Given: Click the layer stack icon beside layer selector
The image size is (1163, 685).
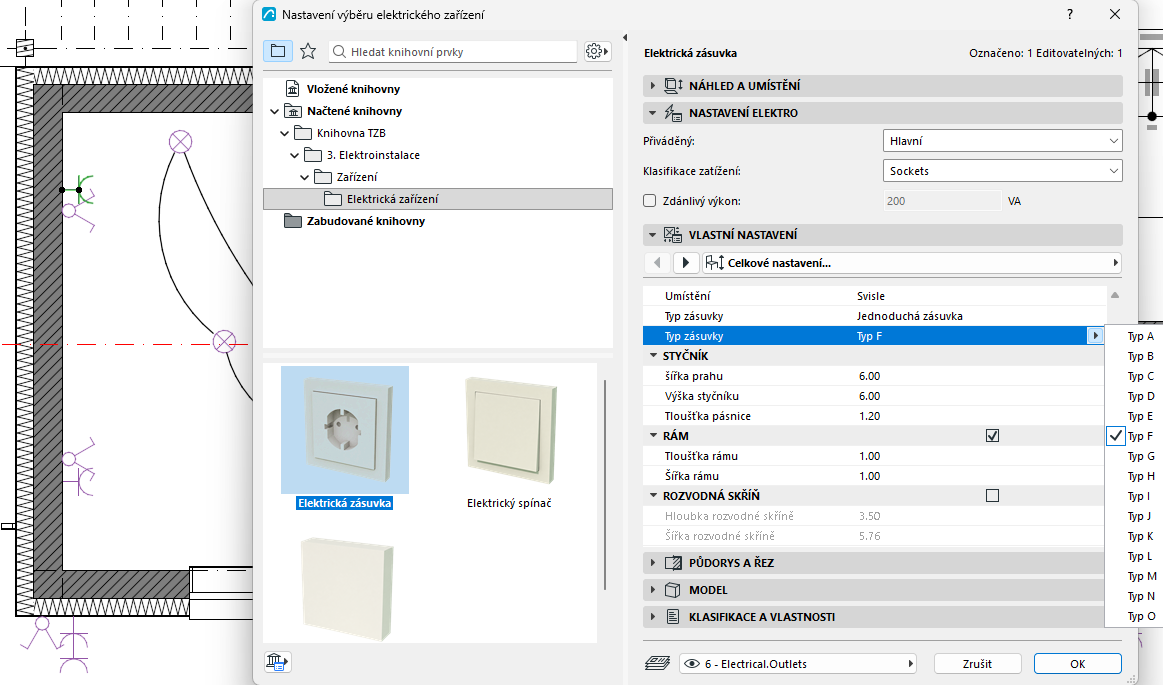Looking at the screenshot, I should coord(658,664).
